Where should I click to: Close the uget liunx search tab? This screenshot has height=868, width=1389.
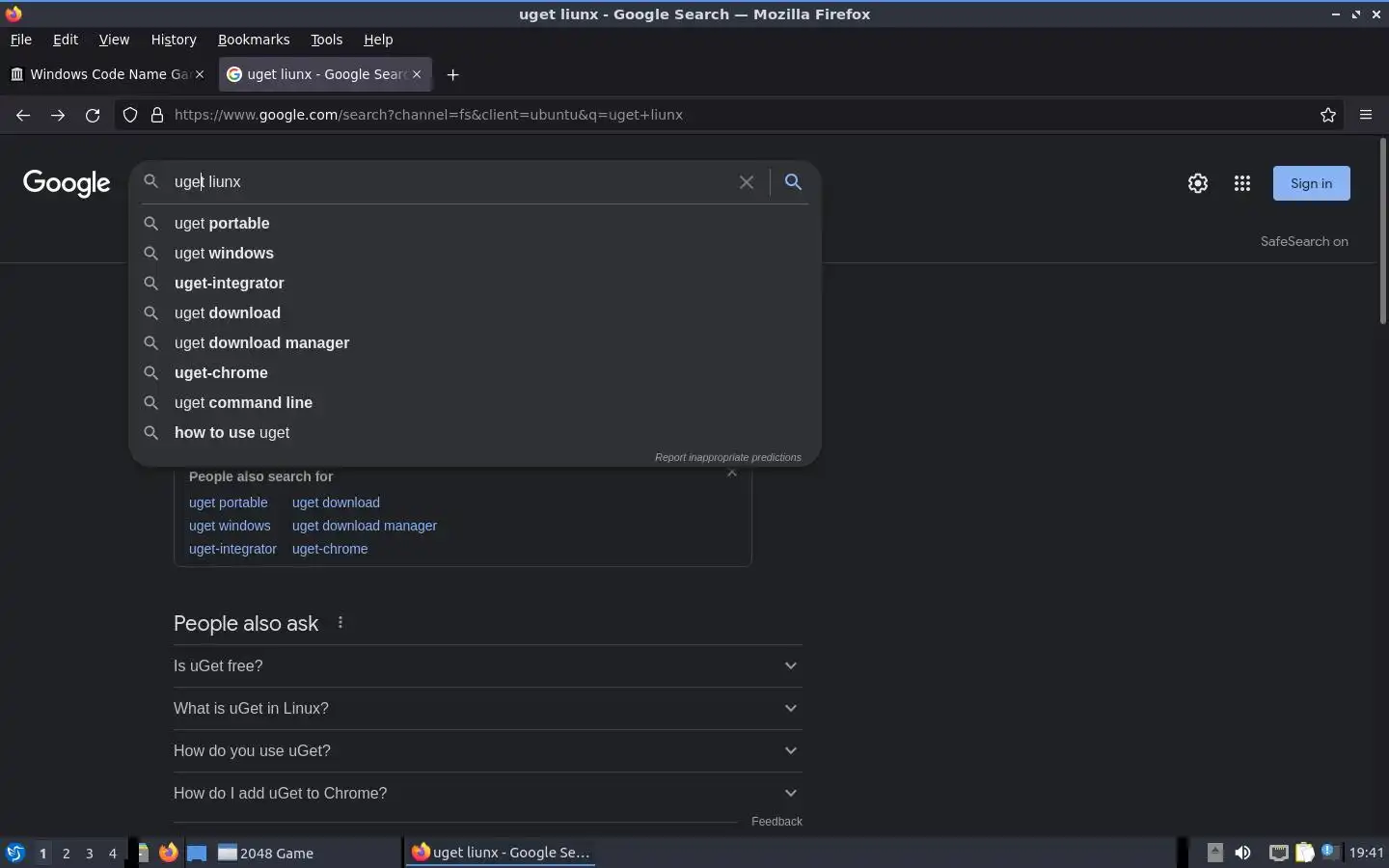(x=417, y=74)
